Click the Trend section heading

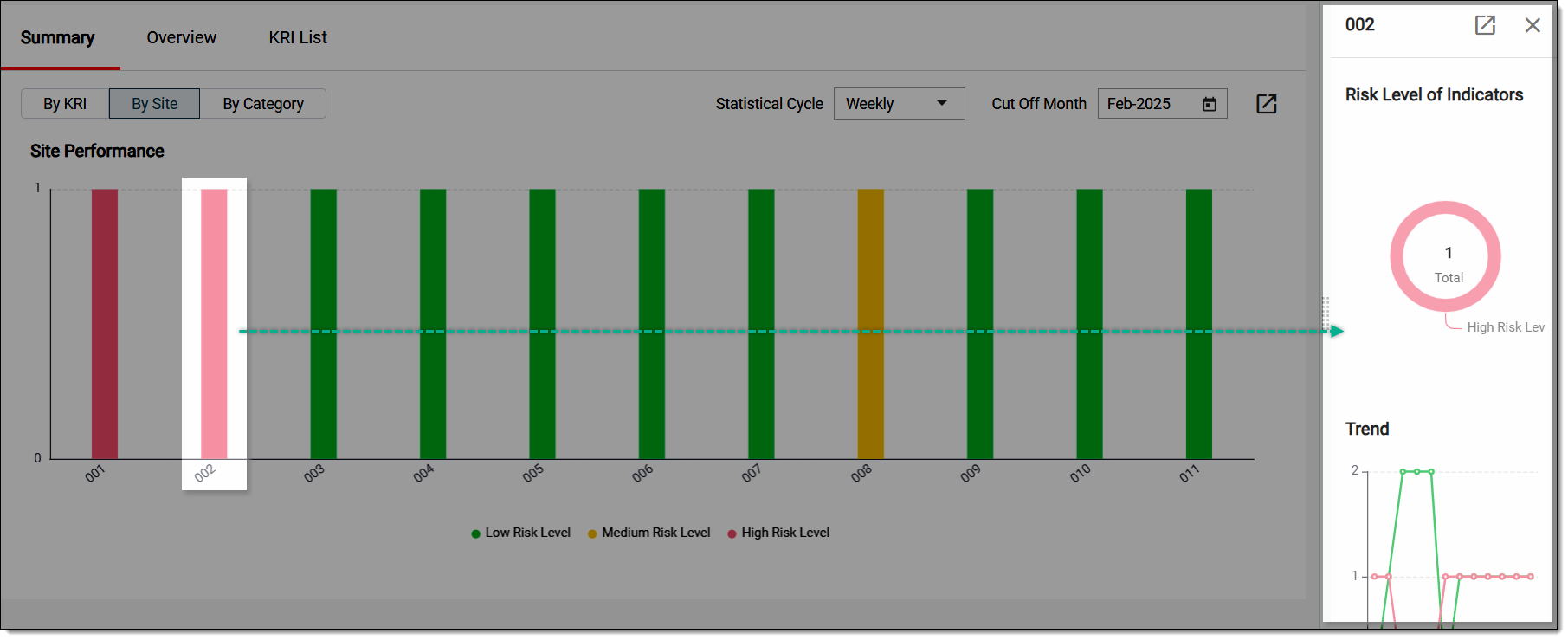(x=1367, y=430)
